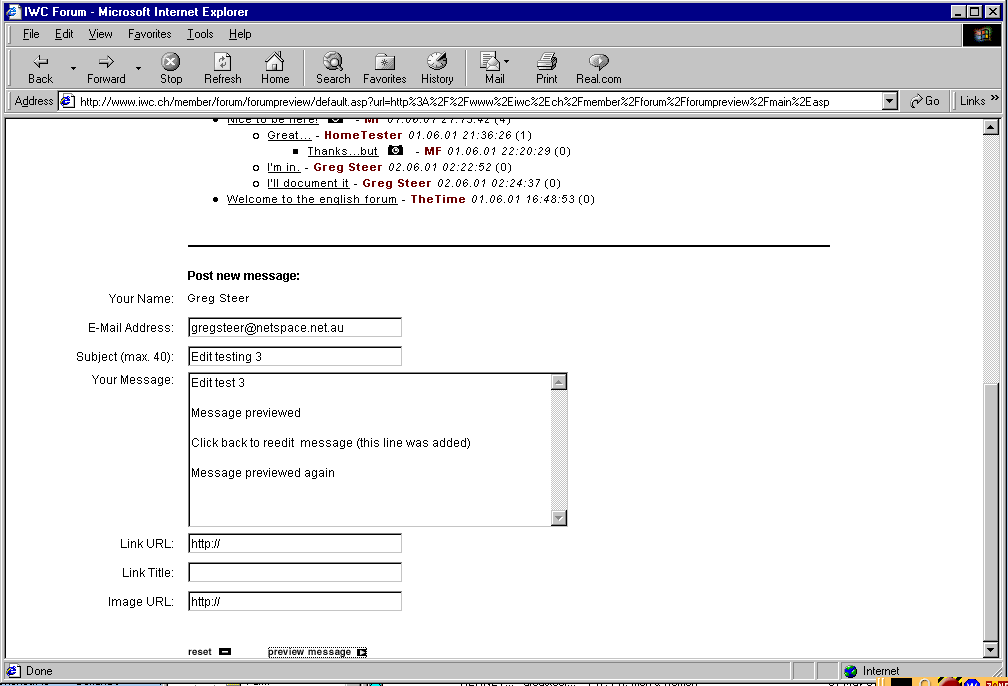The width and height of the screenshot is (1008, 686).
Task: Click the message textarea scroll up arrow
Action: click(x=559, y=382)
